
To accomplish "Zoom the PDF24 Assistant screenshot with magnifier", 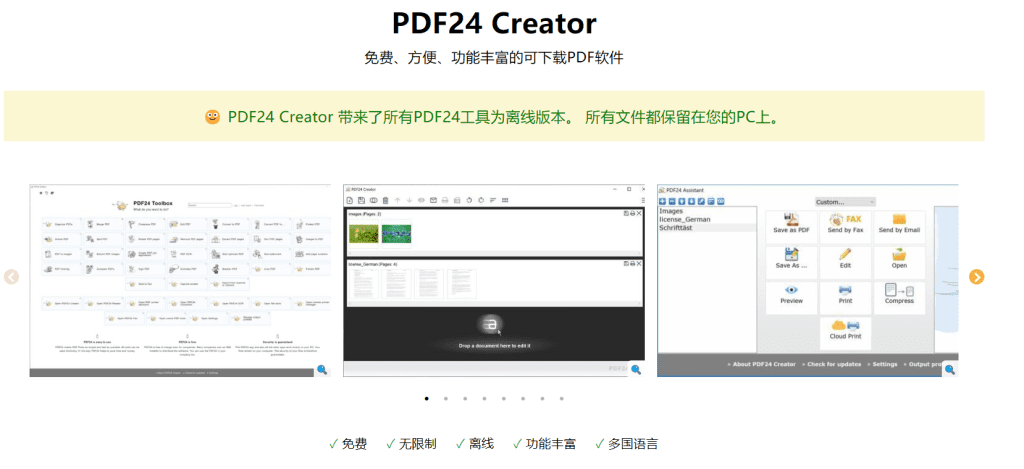I will 950,369.
